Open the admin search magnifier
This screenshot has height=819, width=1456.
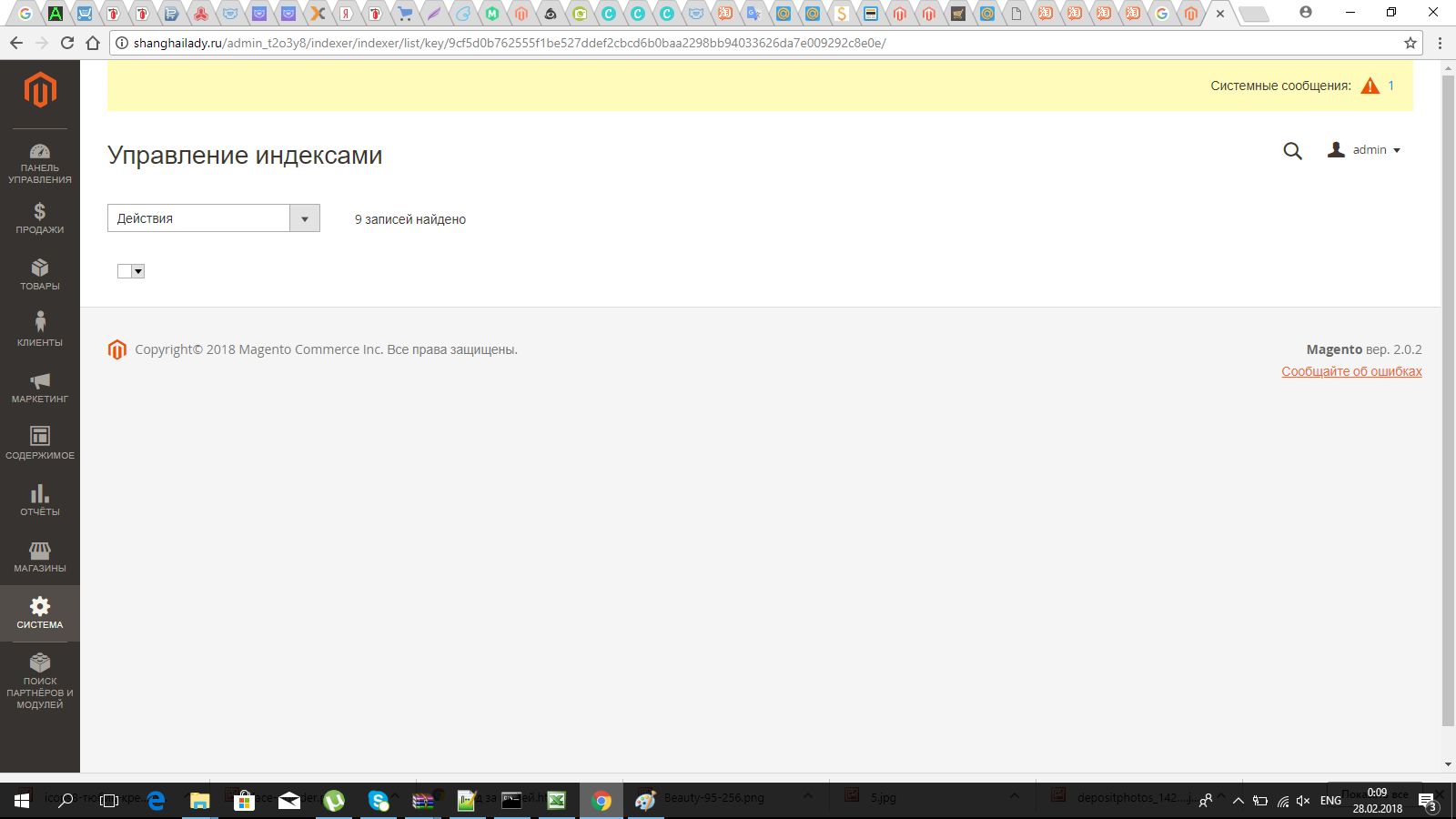(1292, 151)
